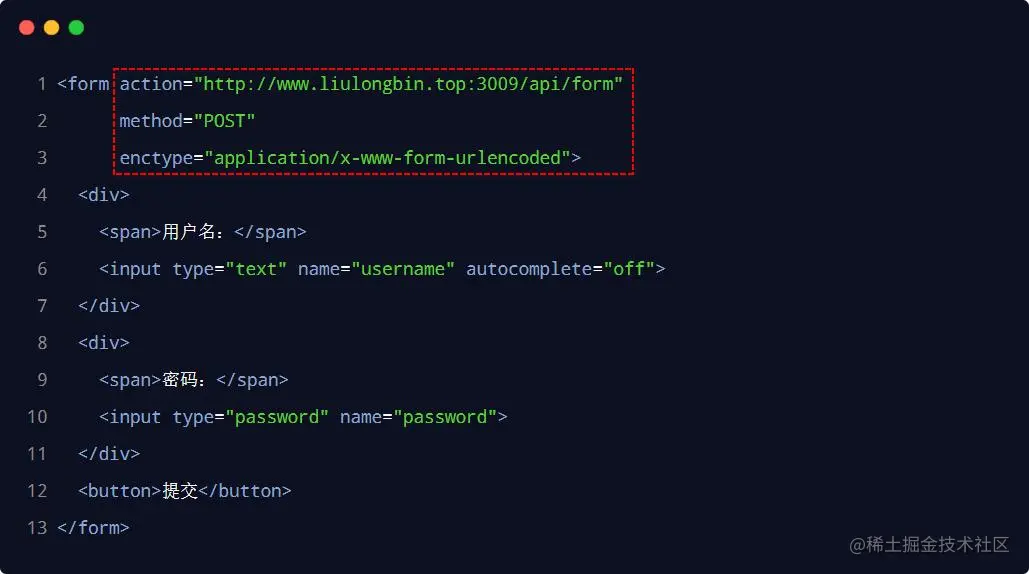The height and width of the screenshot is (574, 1029).
Task: Click the closing </form> tag
Action: coord(93,528)
